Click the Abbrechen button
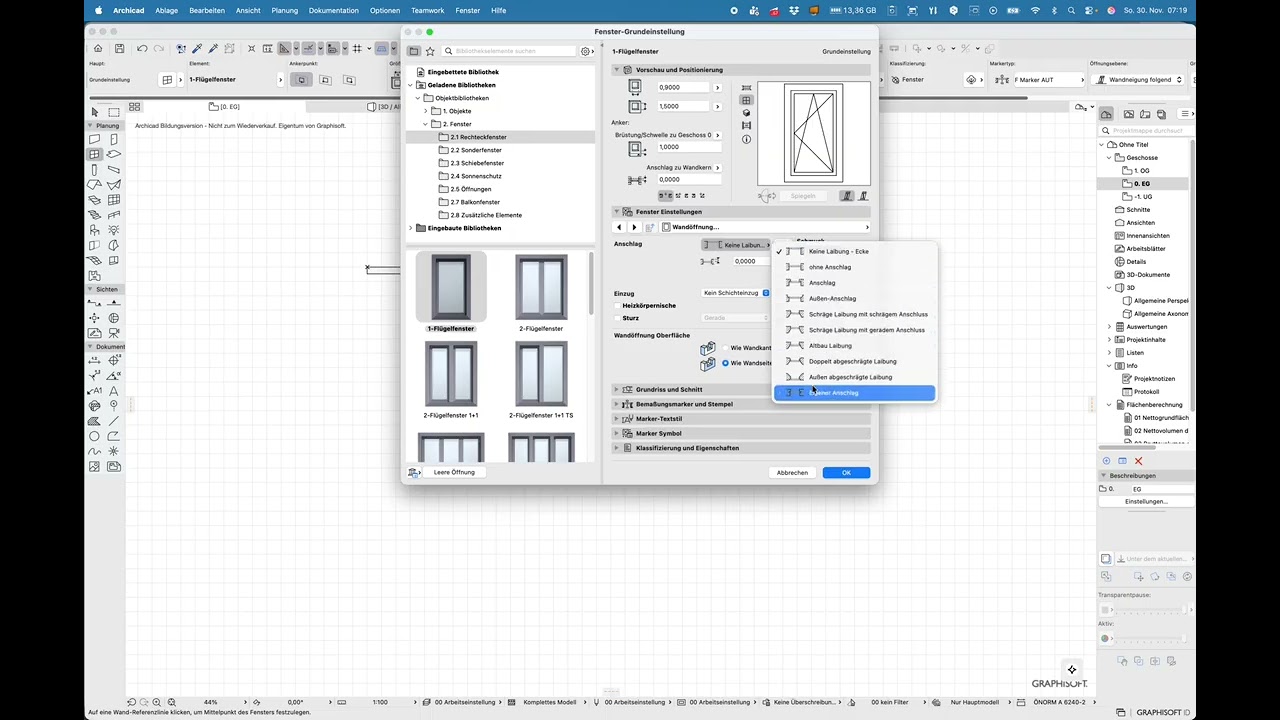Image resolution: width=1280 pixels, height=720 pixels. [792, 472]
